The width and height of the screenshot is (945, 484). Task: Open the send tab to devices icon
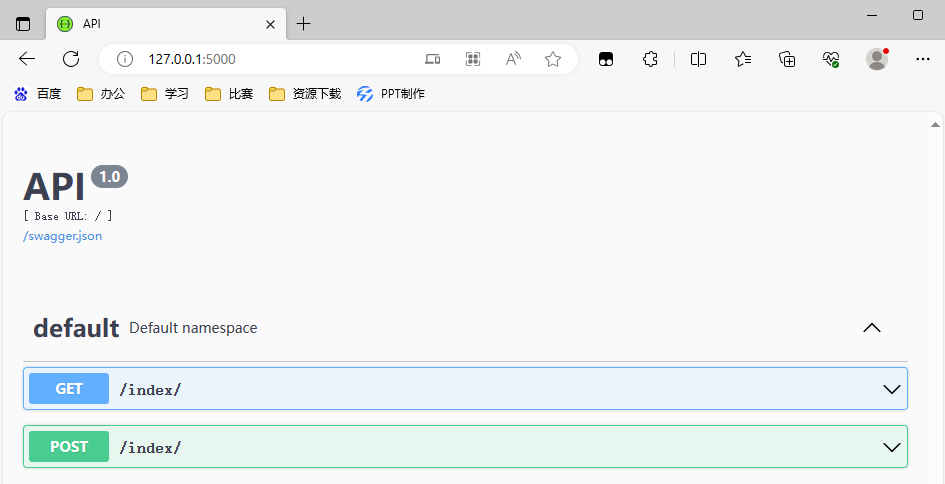coord(432,59)
